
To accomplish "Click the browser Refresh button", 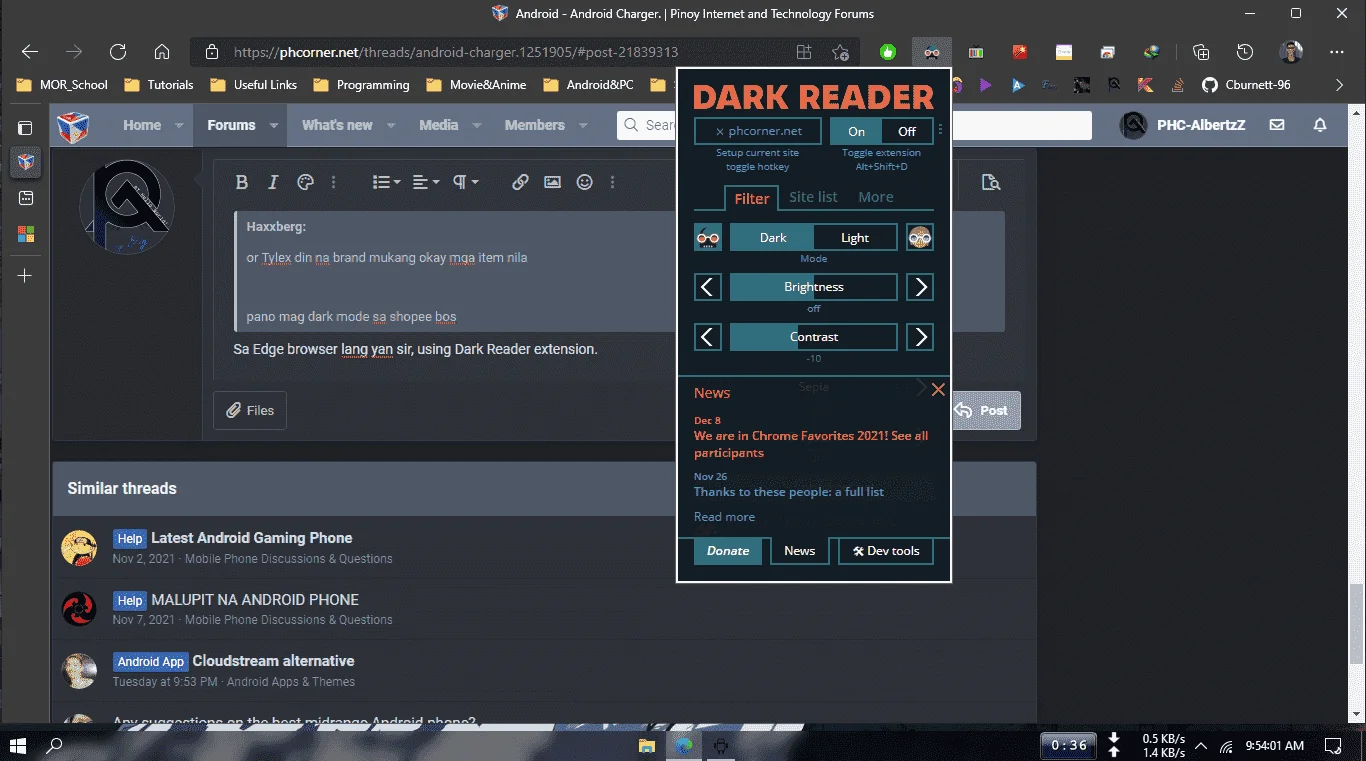I will (x=118, y=52).
